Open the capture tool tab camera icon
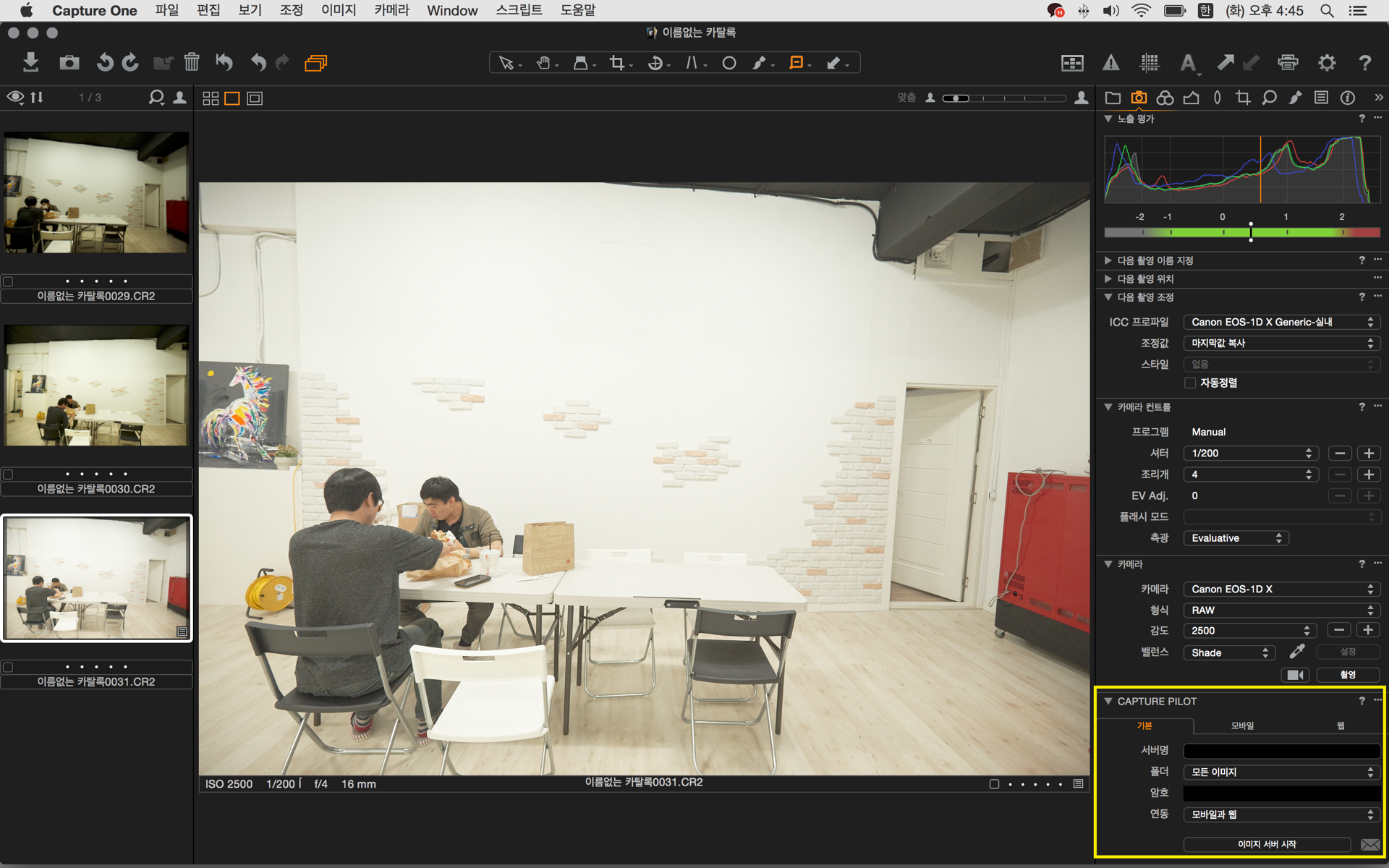This screenshot has height=868, width=1389. 1139,98
